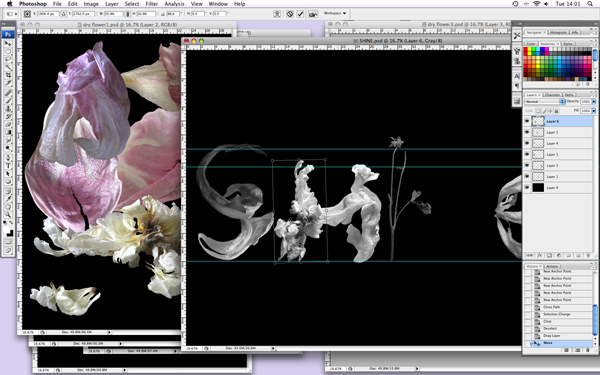Image resolution: width=600 pixels, height=375 pixels.
Task: Open dry flower1.psd status bar arrow
Action: coord(109,333)
